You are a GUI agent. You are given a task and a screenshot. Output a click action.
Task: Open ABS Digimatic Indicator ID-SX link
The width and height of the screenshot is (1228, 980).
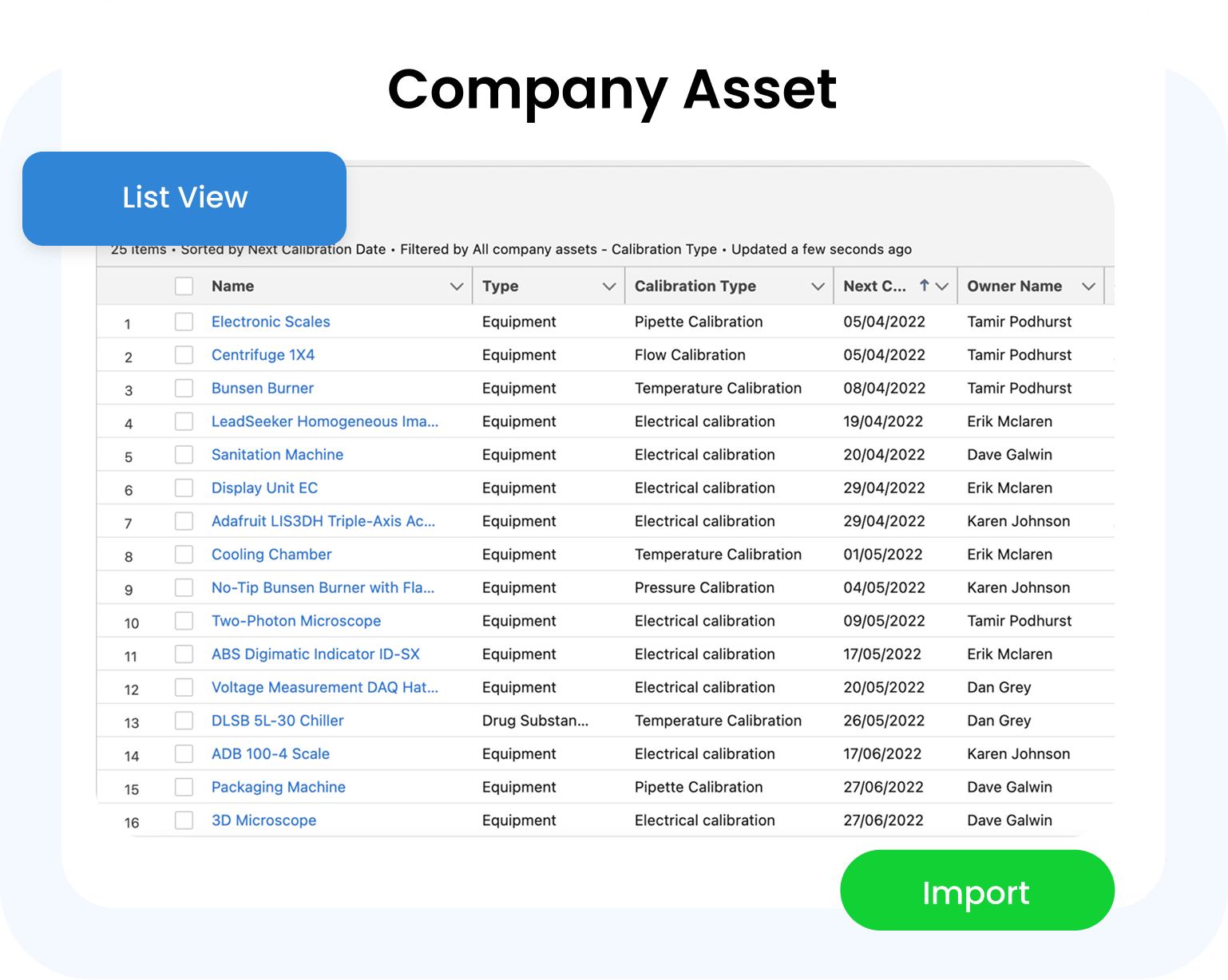tap(315, 654)
